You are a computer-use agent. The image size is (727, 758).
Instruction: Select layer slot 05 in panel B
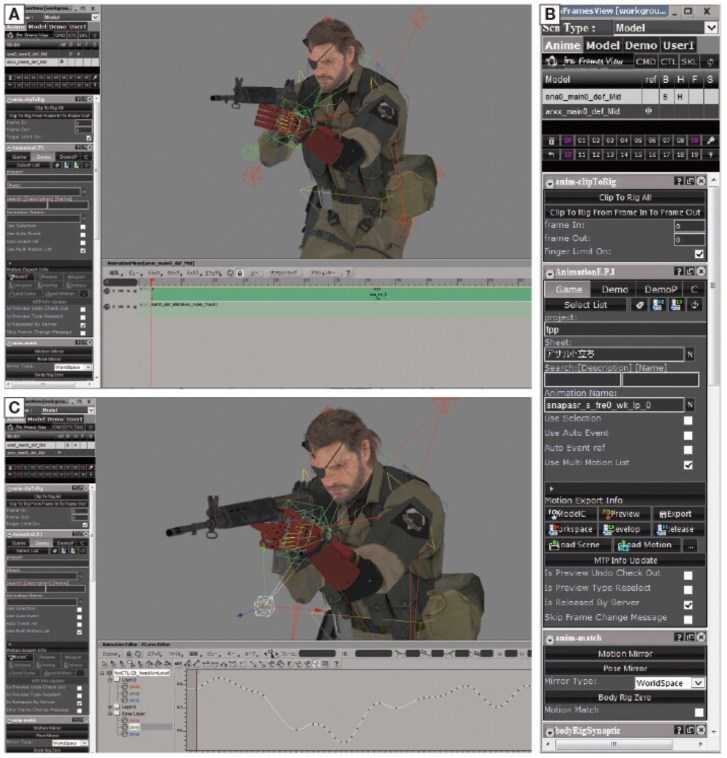[638, 141]
